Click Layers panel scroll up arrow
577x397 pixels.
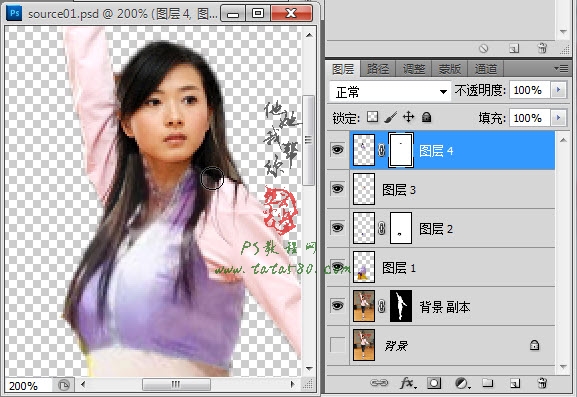563,140
